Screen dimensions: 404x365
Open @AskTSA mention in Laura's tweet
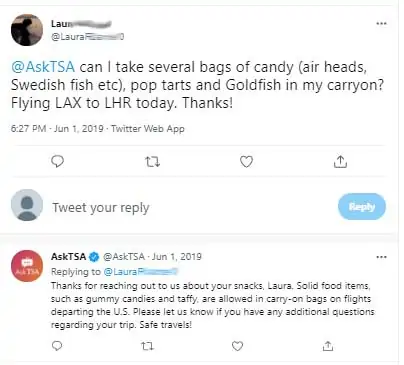coord(43,67)
